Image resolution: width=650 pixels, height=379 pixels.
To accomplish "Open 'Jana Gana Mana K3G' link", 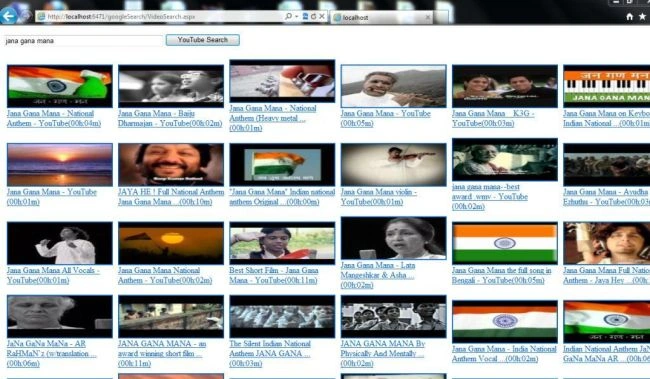I will pyautogui.click(x=493, y=118).
